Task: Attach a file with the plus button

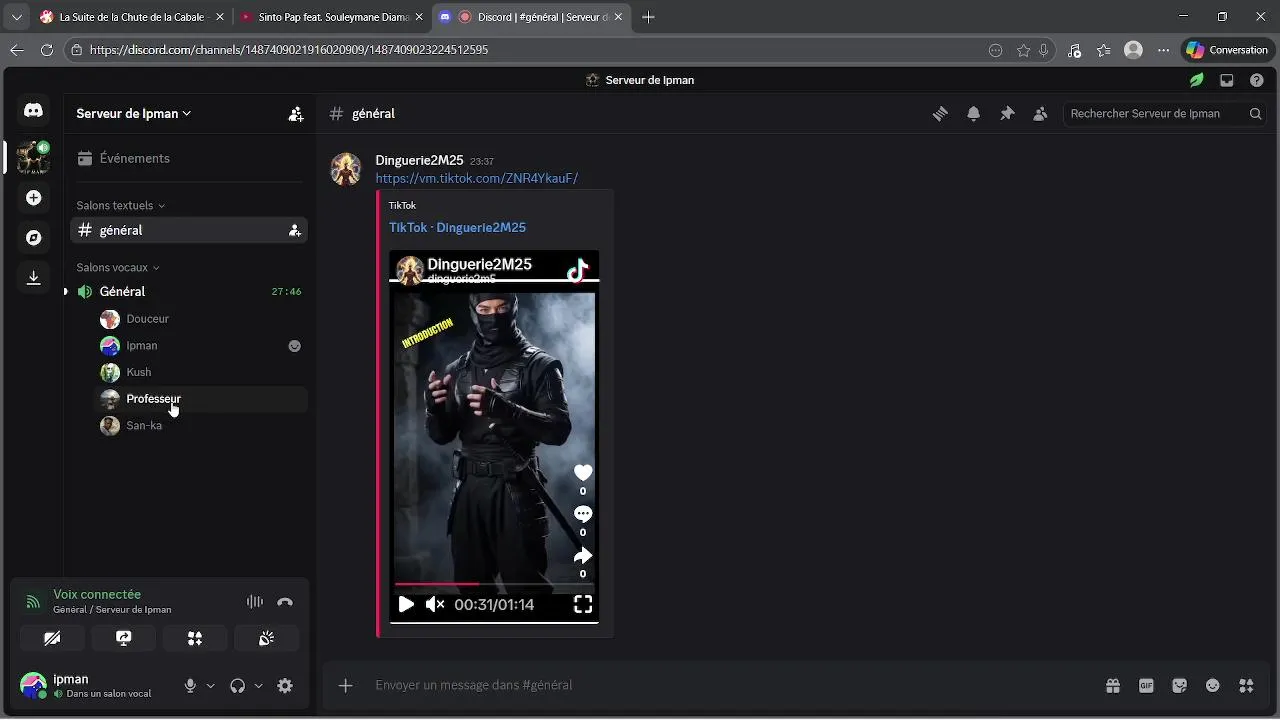Action: tap(346, 686)
